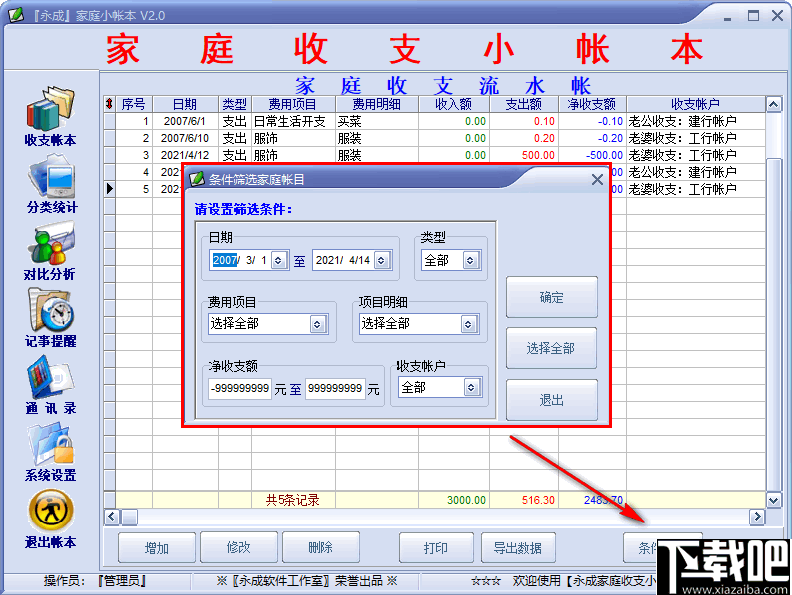Click the 日常生活开支 cell
Viewport: 792px width, 595px height.
293,121
